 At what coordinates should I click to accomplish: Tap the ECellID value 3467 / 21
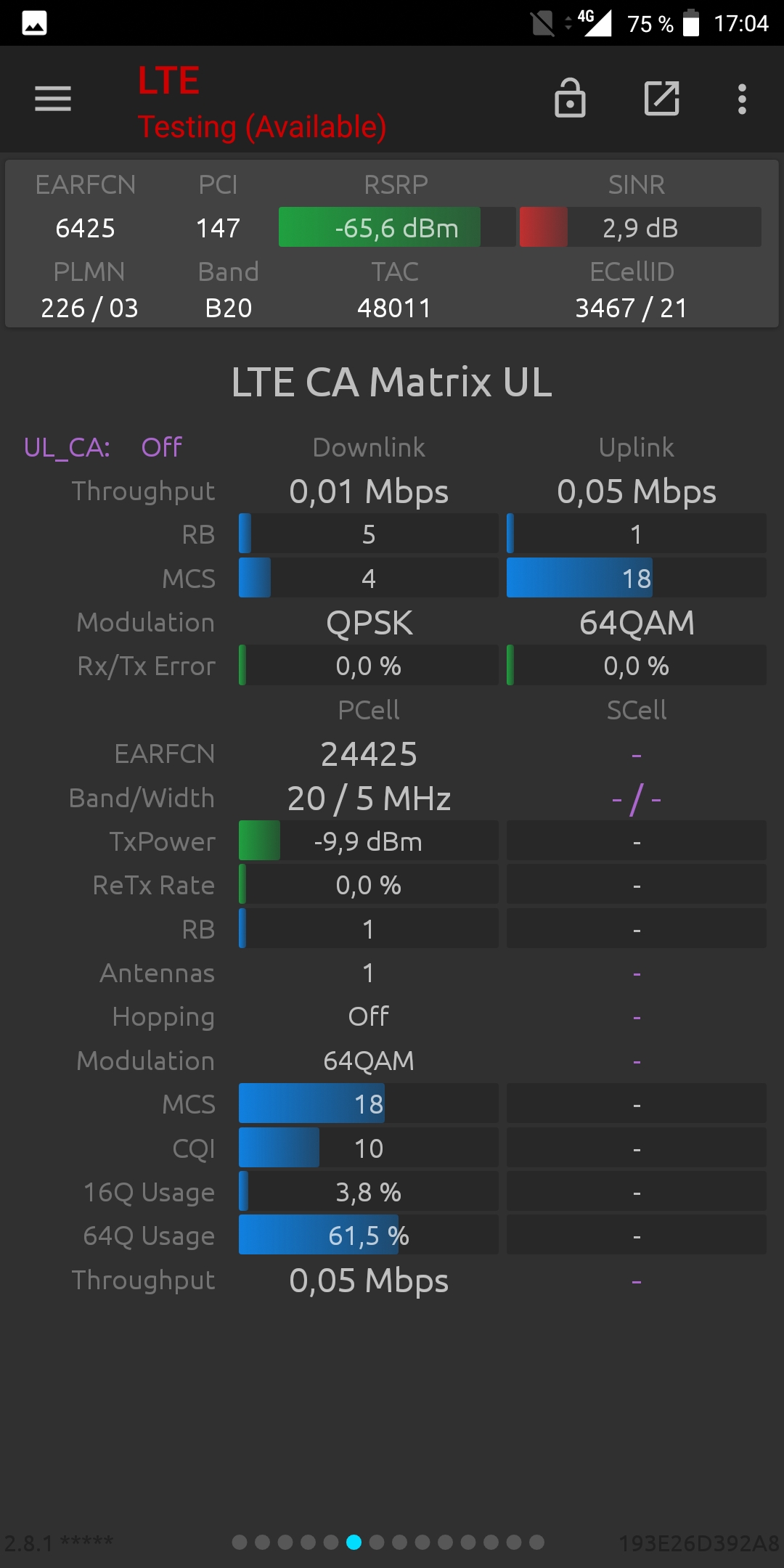click(631, 308)
